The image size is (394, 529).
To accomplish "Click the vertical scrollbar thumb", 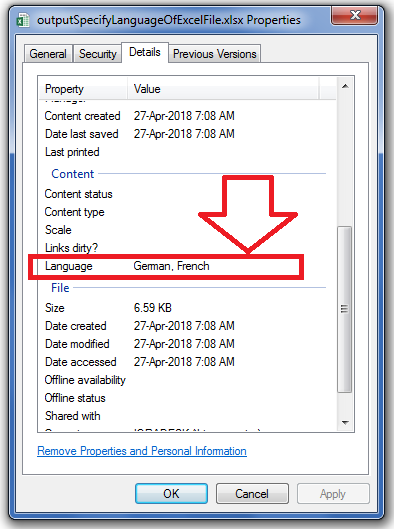I will coord(345,309).
